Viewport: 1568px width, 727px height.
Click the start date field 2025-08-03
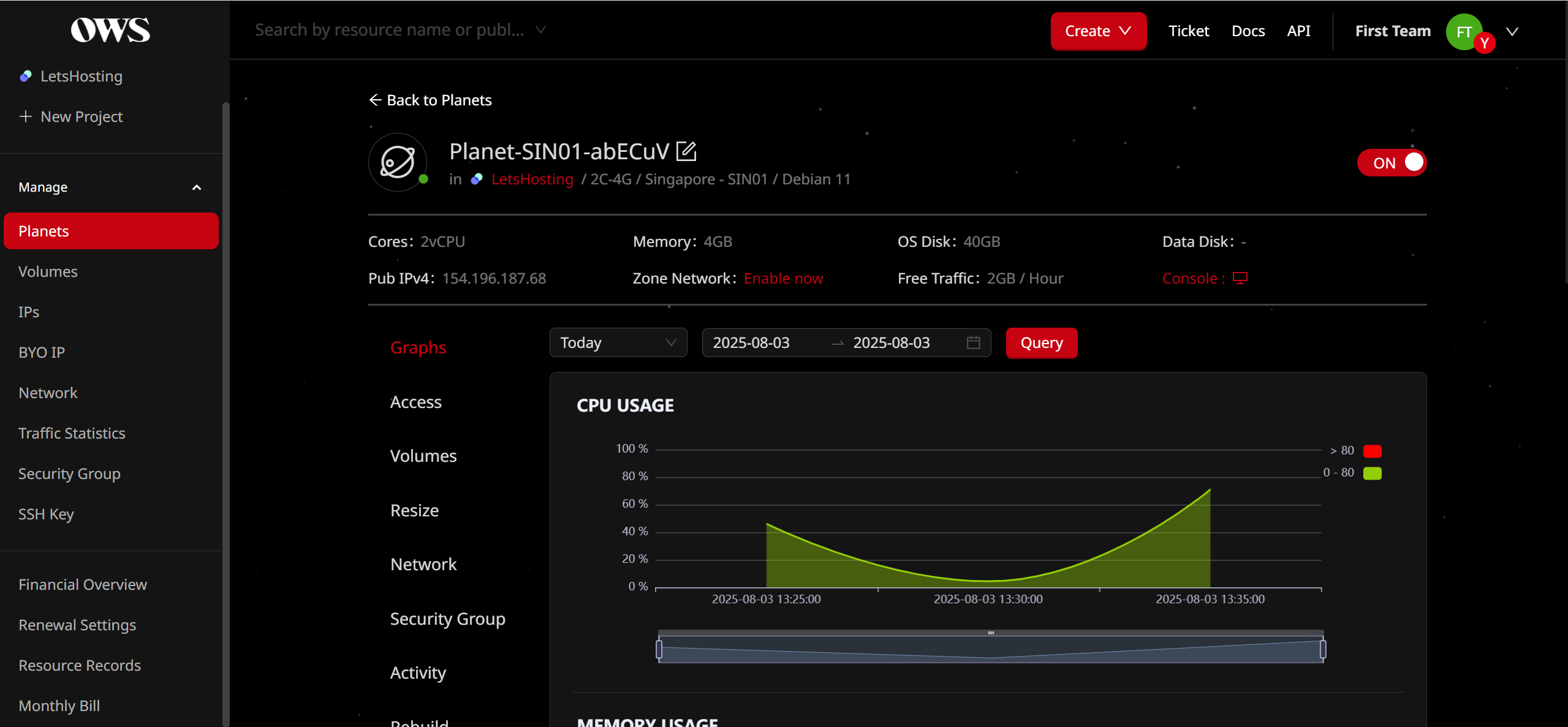point(751,342)
